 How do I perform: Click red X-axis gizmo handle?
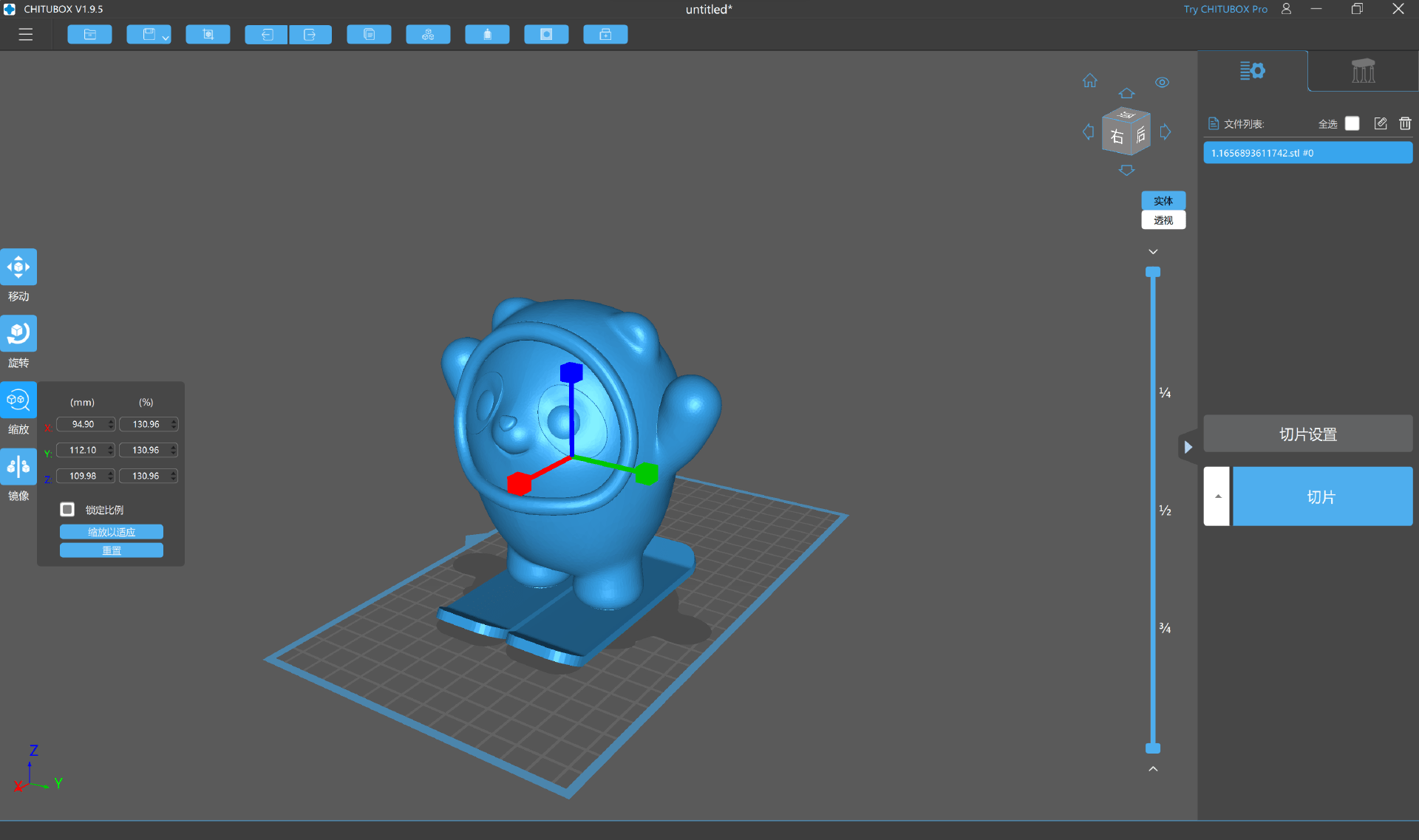(x=520, y=483)
